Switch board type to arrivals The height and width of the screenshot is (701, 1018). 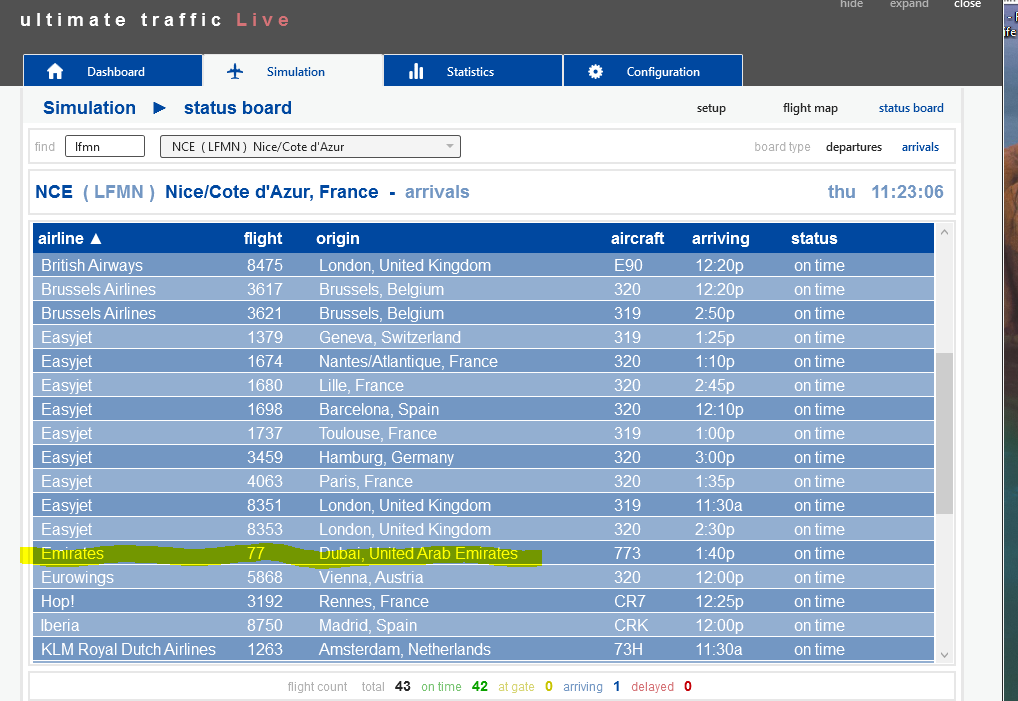point(920,147)
